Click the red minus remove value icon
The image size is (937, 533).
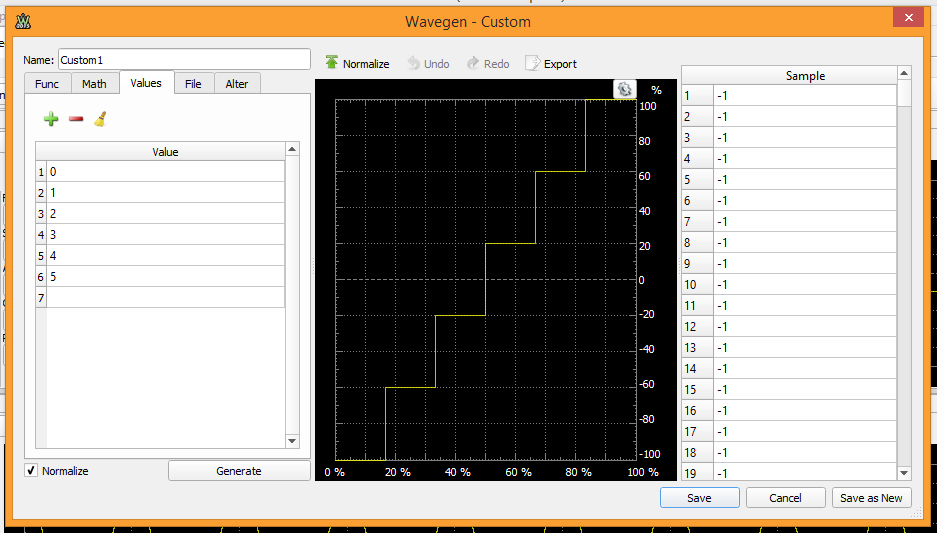tap(76, 119)
